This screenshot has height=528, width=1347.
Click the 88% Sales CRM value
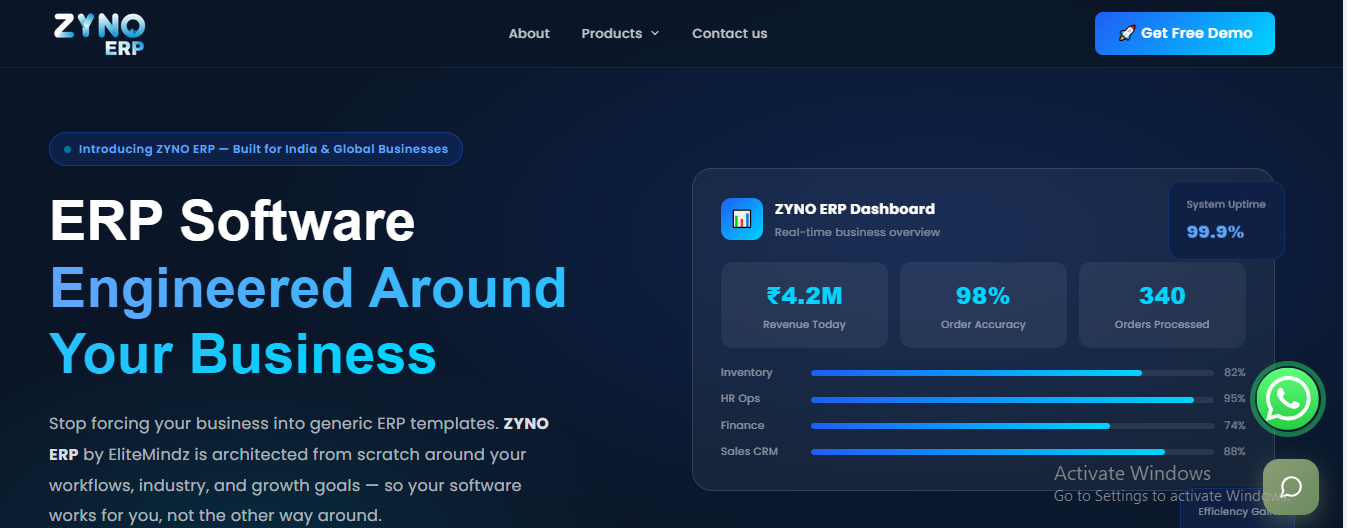(x=1234, y=451)
